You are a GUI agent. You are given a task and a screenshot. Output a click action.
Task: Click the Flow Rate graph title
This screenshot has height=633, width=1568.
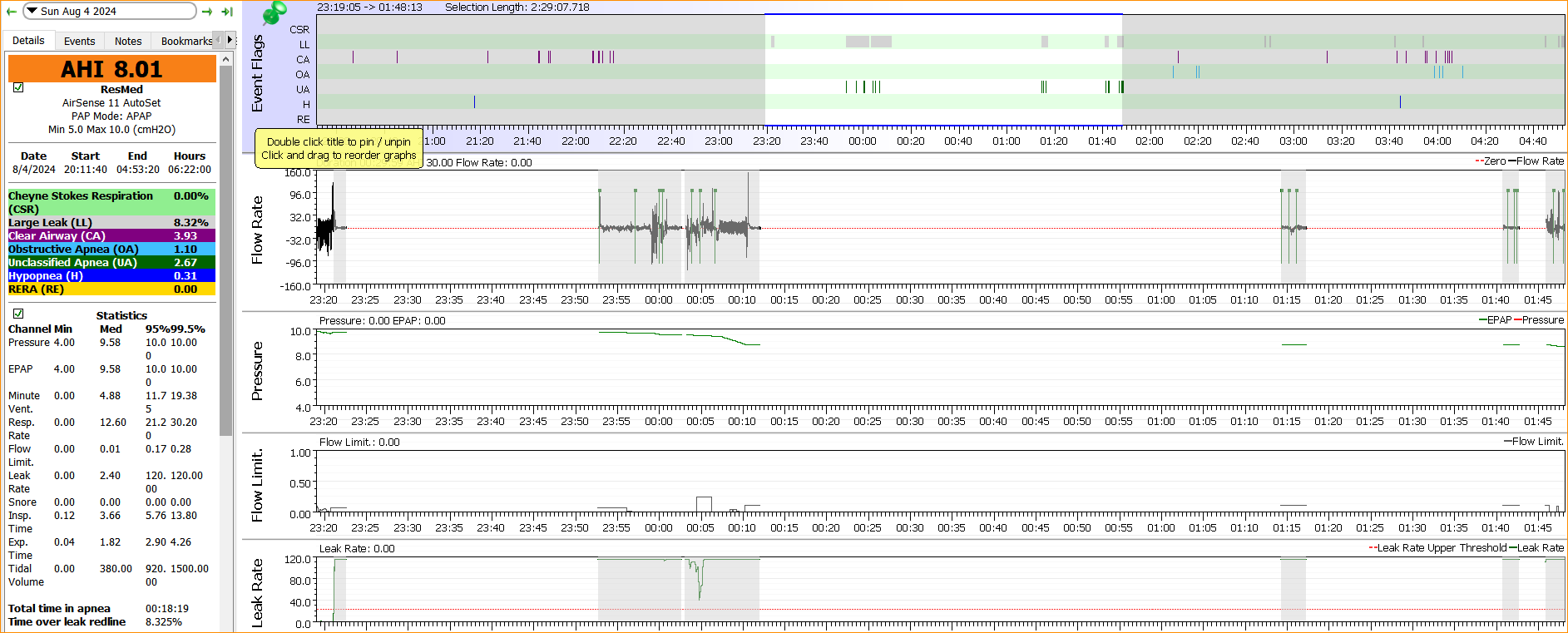(257, 230)
